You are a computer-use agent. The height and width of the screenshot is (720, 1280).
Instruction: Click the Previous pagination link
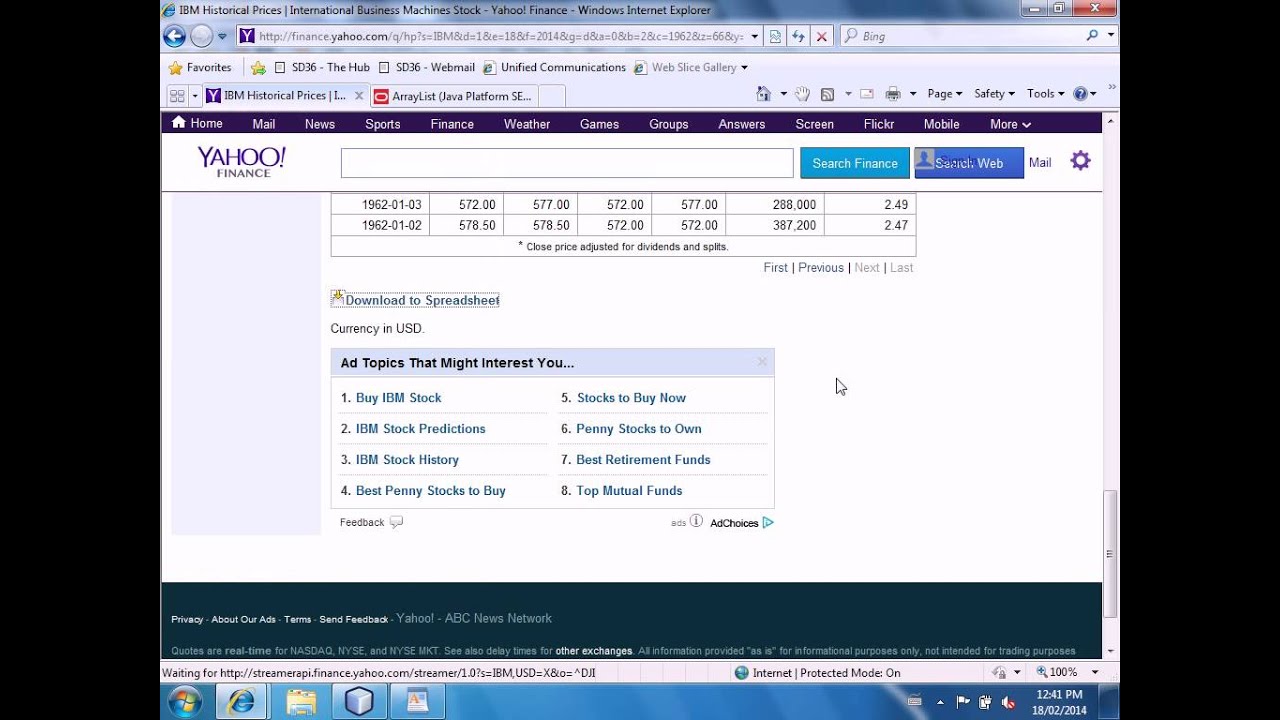click(821, 267)
